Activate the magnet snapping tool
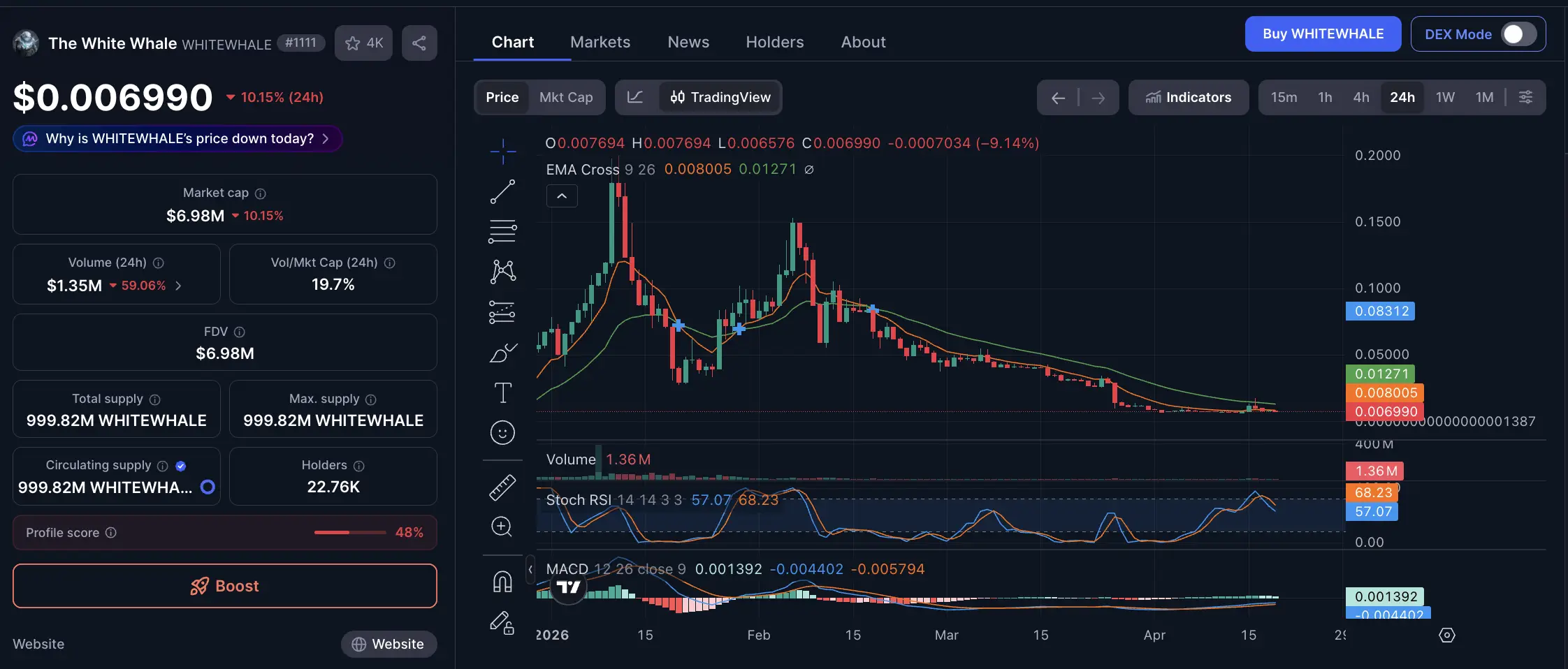This screenshot has width=1568, height=669. click(x=502, y=580)
